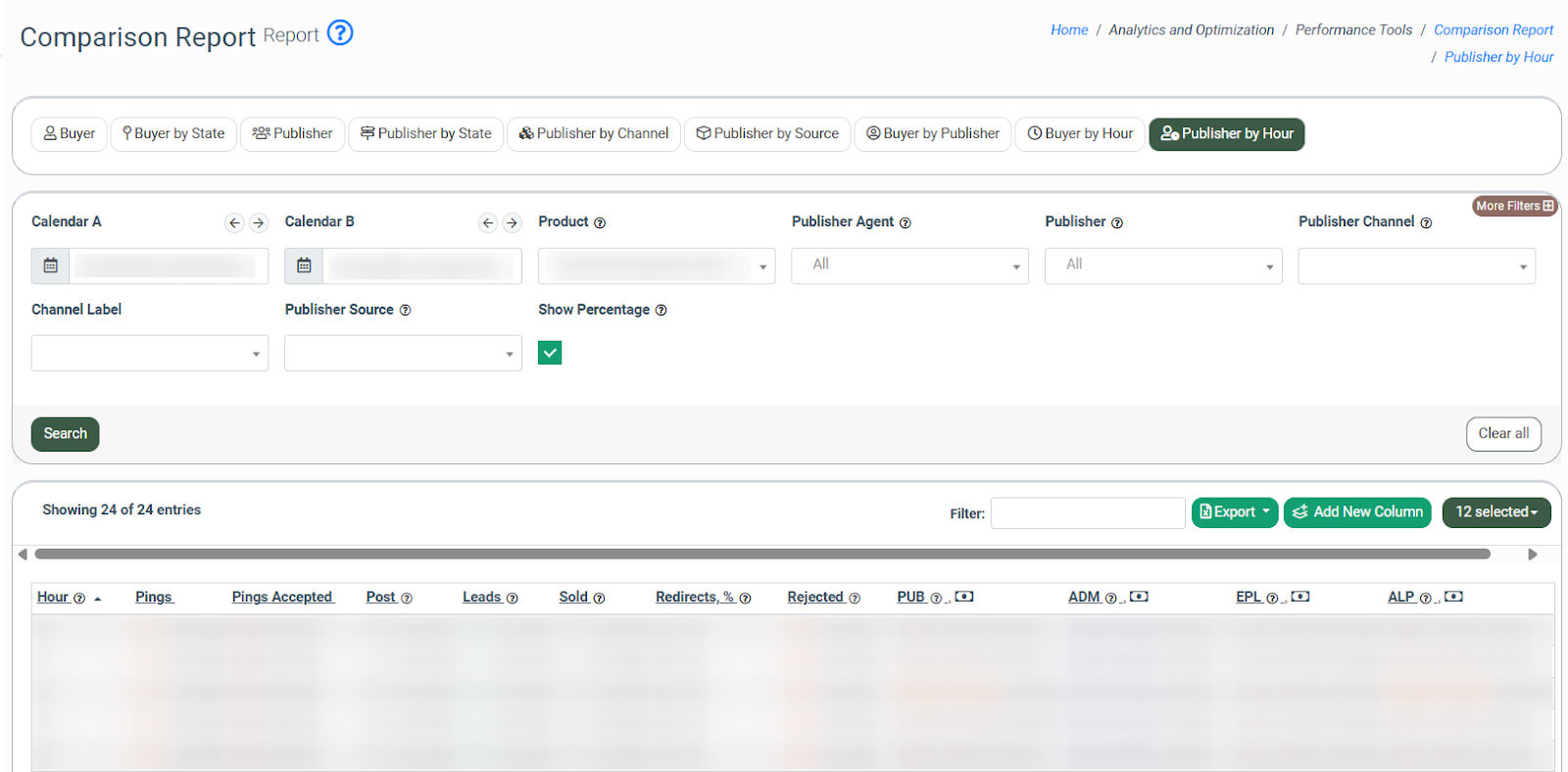Image resolution: width=1568 pixels, height=772 pixels.
Task: Click the Clear all button
Action: click(1502, 434)
